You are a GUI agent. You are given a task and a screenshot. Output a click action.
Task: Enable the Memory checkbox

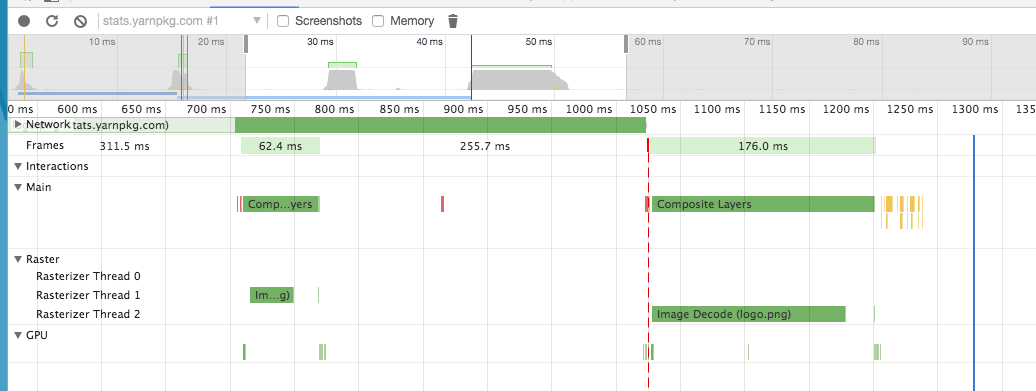[378, 21]
